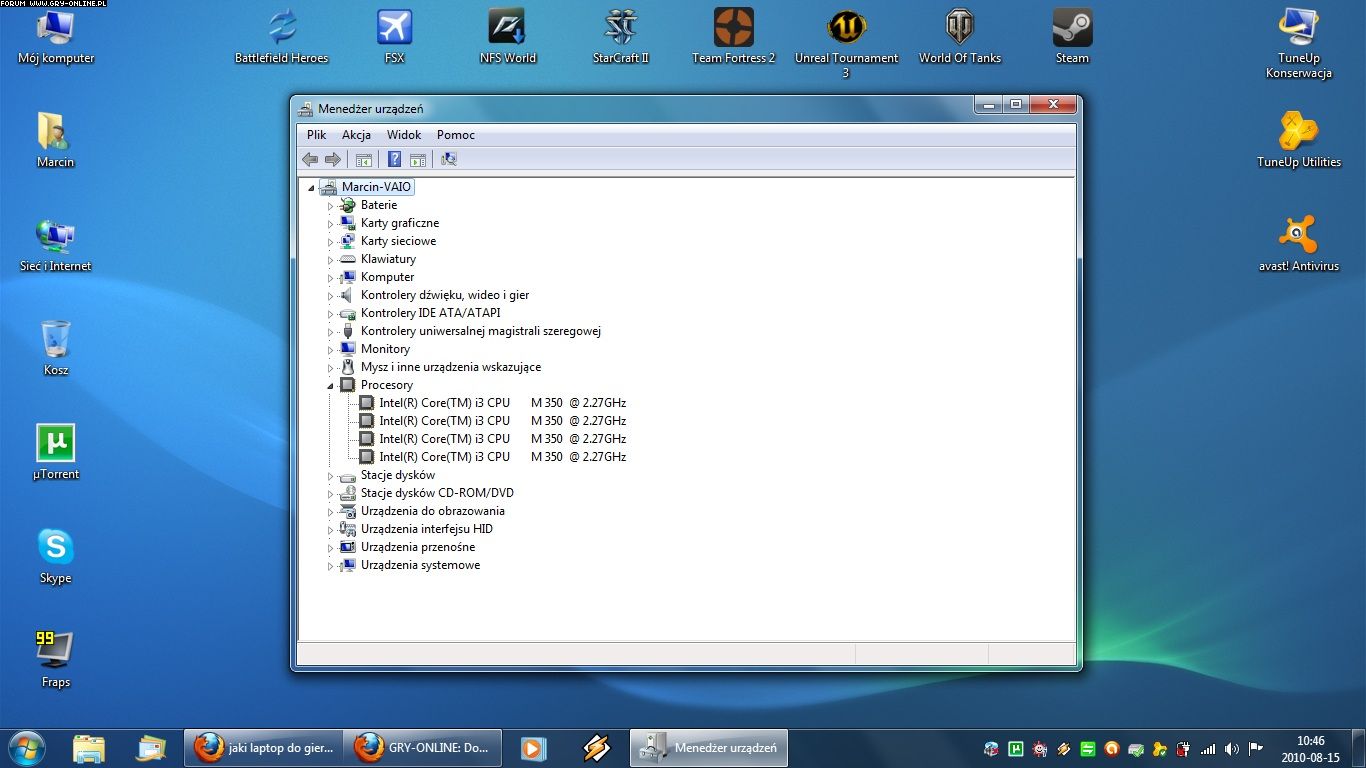Click the scan for hardware changes icon
The width and height of the screenshot is (1366, 768).
point(448,159)
